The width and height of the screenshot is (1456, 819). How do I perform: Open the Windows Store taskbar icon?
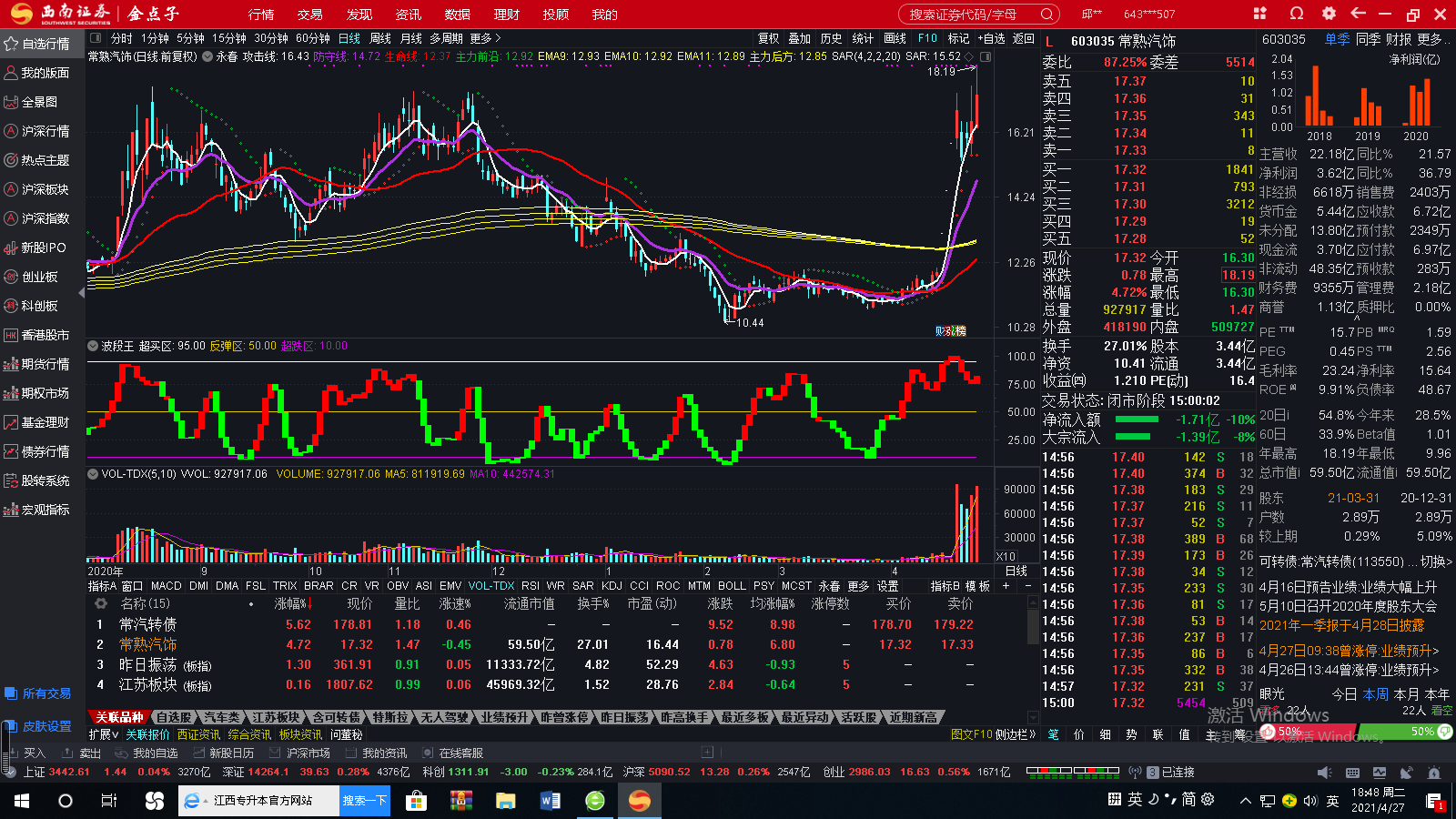coord(416,801)
